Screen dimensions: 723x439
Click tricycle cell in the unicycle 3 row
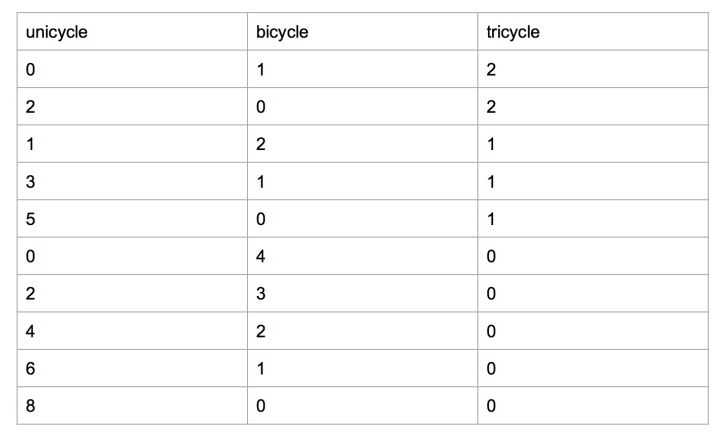[x=591, y=182]
